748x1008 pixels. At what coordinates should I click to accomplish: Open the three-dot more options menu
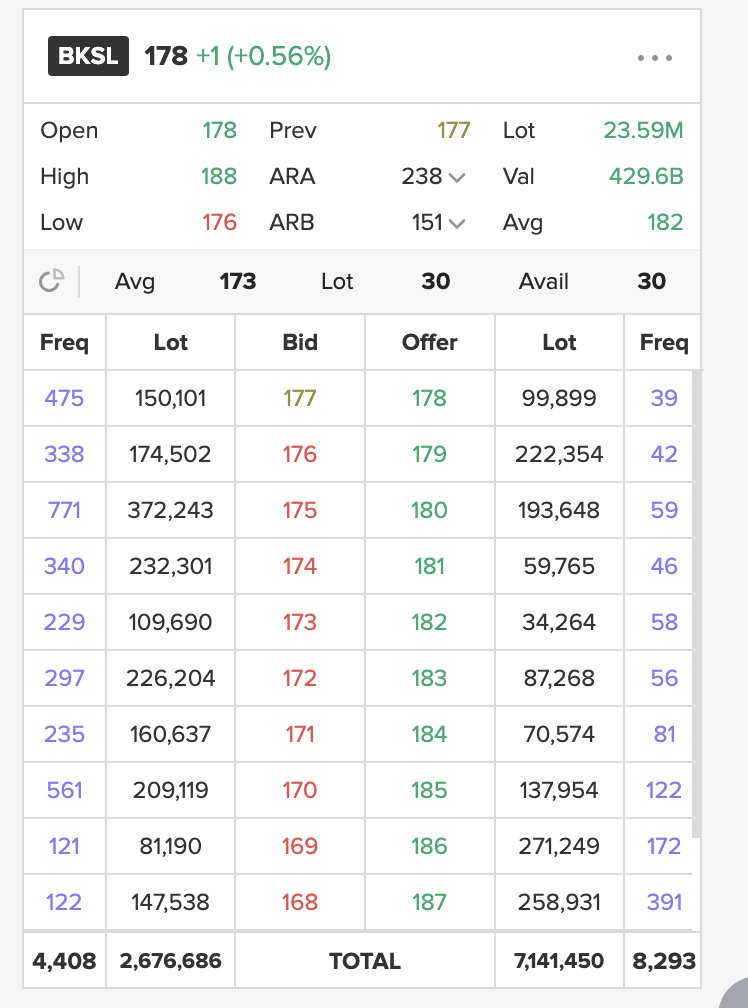[x=655, y=58]
